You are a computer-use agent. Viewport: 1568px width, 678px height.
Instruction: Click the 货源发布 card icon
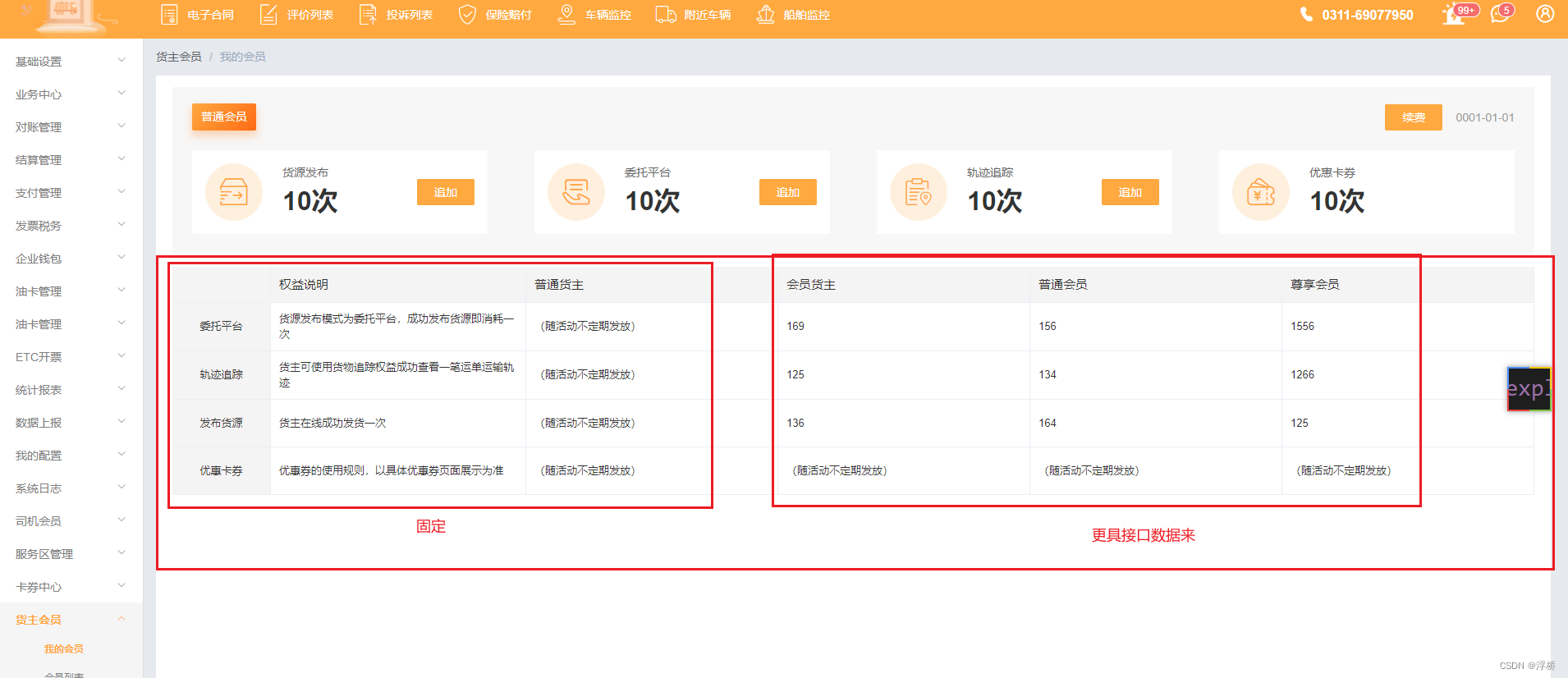click(x=234, y=192)
